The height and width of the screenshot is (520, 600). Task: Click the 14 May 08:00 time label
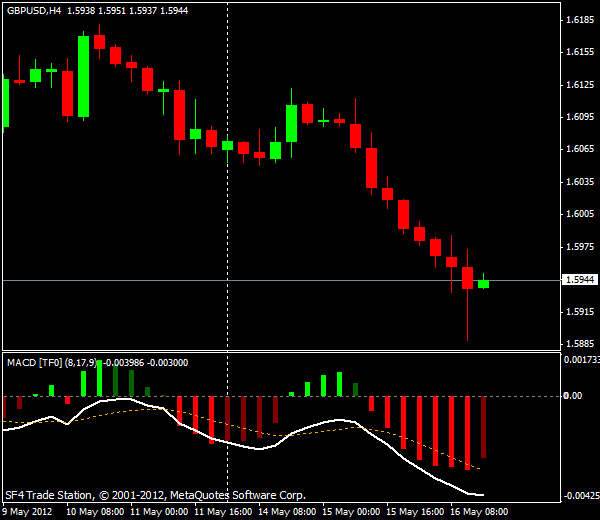287,512
